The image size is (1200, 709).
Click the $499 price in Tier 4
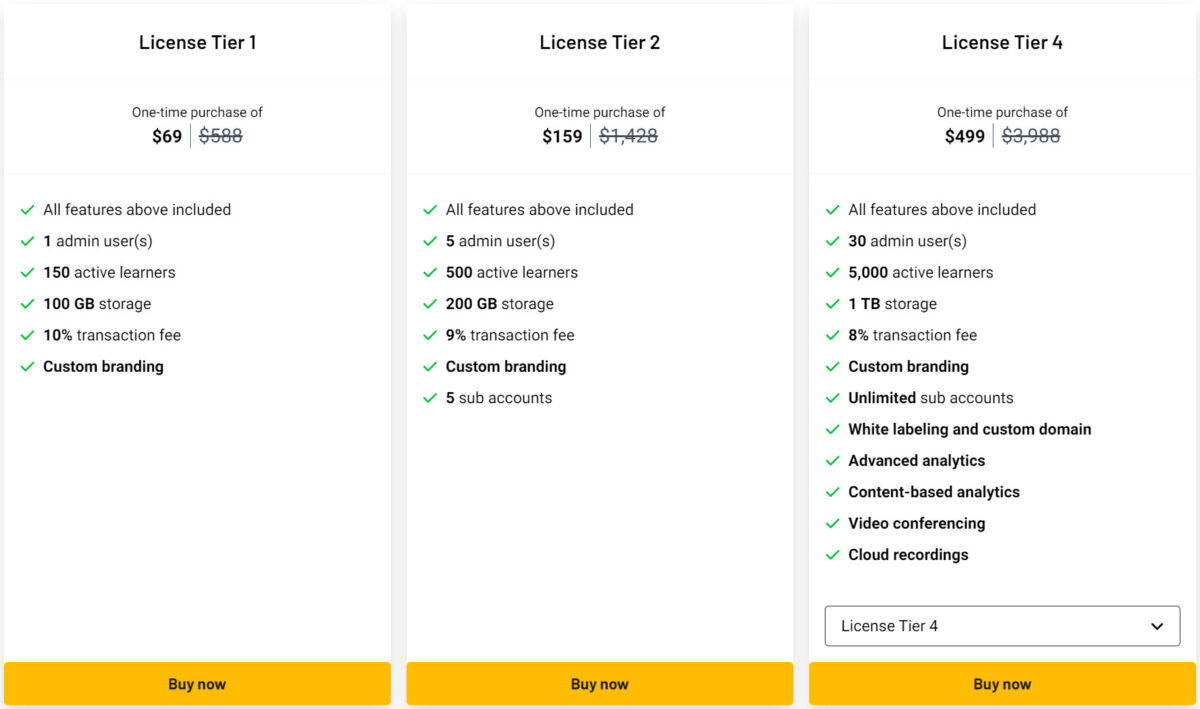(x=964, y=136)
